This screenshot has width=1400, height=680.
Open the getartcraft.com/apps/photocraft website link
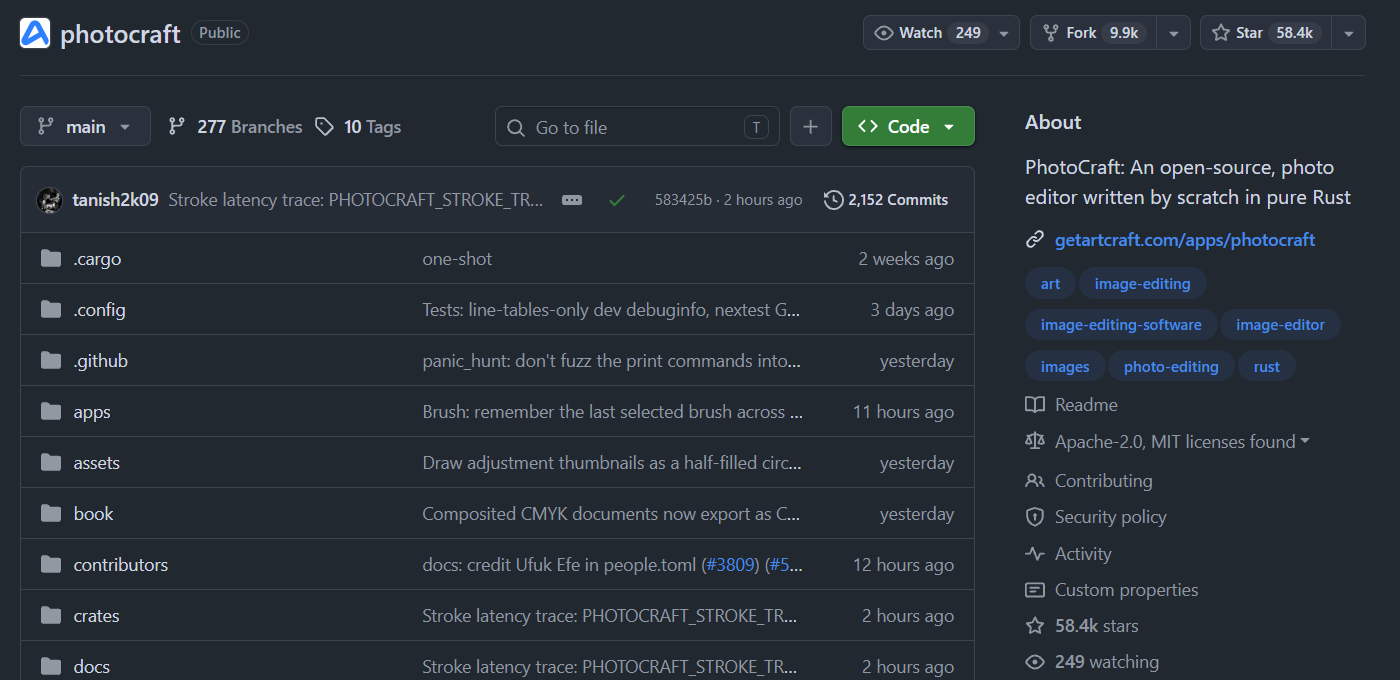point(1185,240)
